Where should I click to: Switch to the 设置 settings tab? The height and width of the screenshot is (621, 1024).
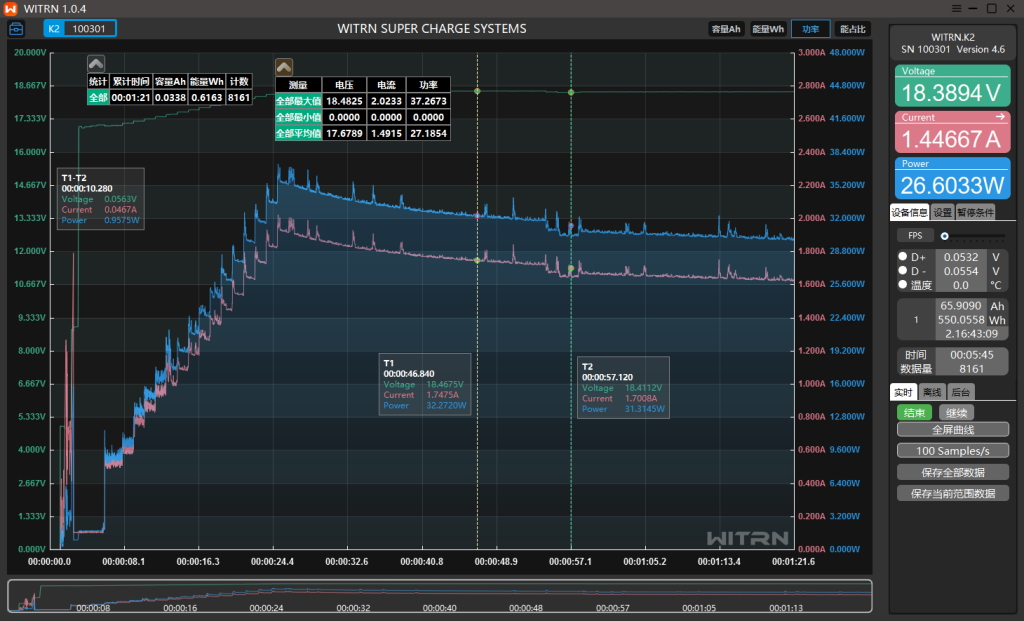pyautogui.click(x=942, y=212)
